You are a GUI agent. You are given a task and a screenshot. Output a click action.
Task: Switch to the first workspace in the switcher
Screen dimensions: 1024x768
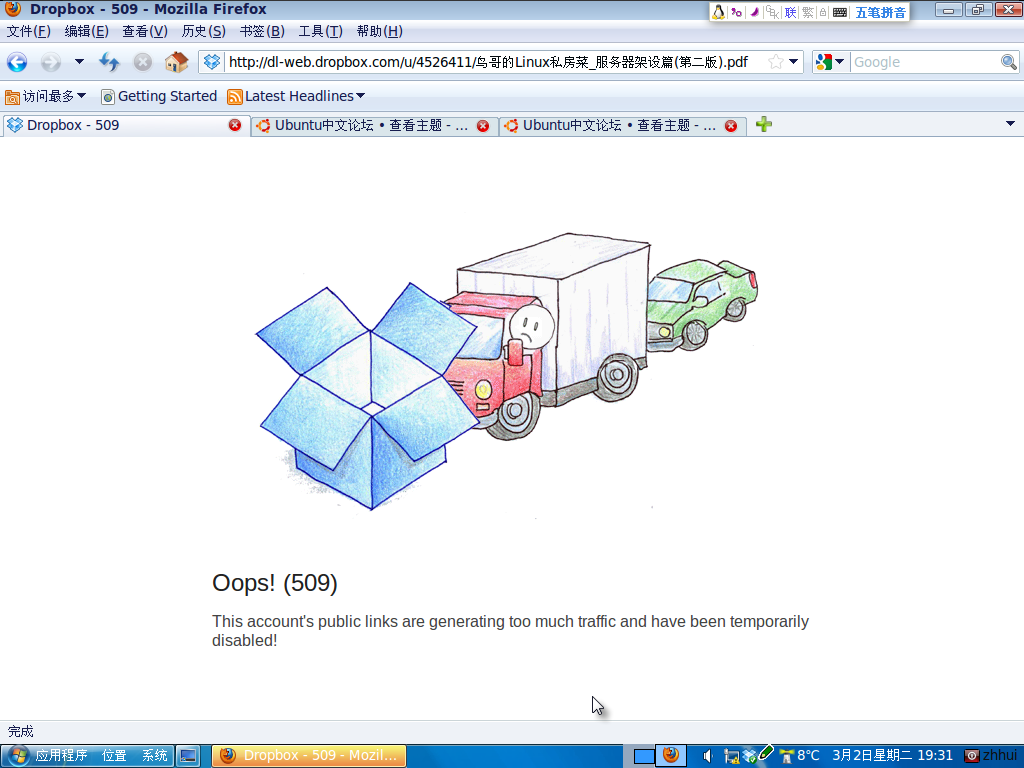pyautogui.click(x=644, y=756)
